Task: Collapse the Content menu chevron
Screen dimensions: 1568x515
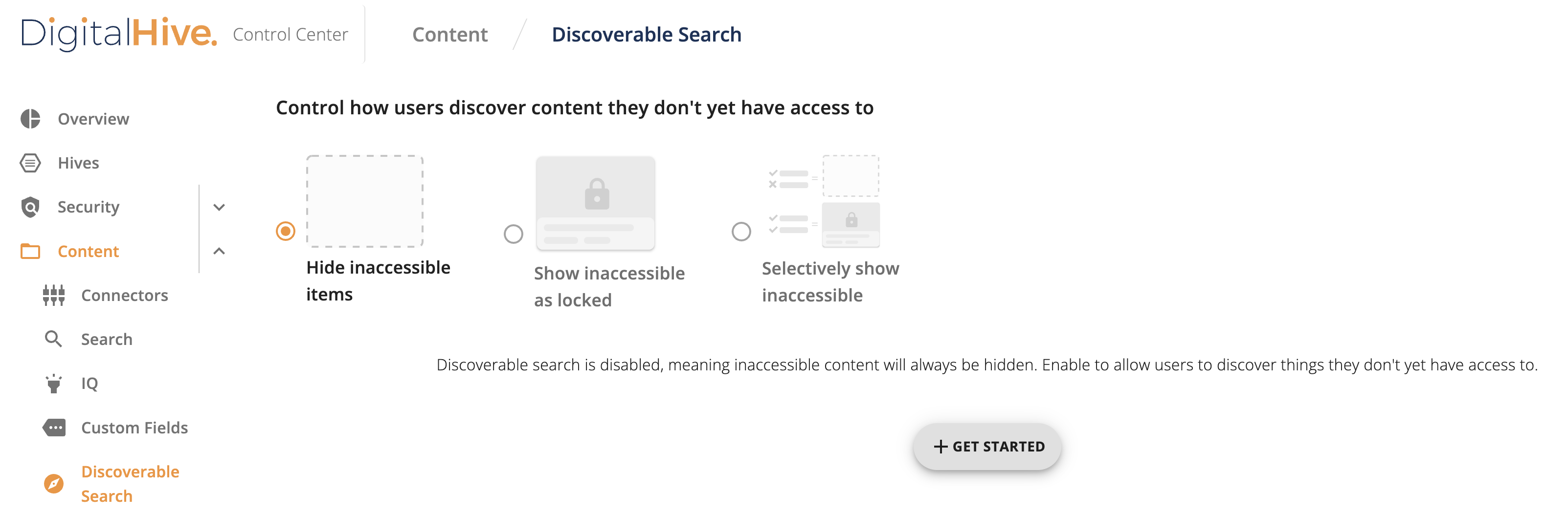Action: pos(219,251)
